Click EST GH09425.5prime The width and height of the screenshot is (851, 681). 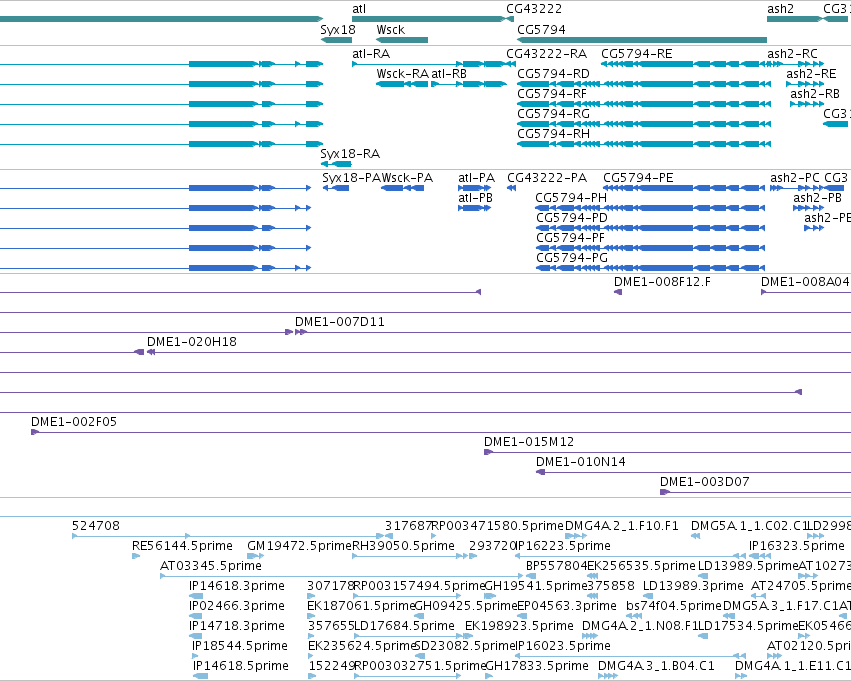(466, 606)
